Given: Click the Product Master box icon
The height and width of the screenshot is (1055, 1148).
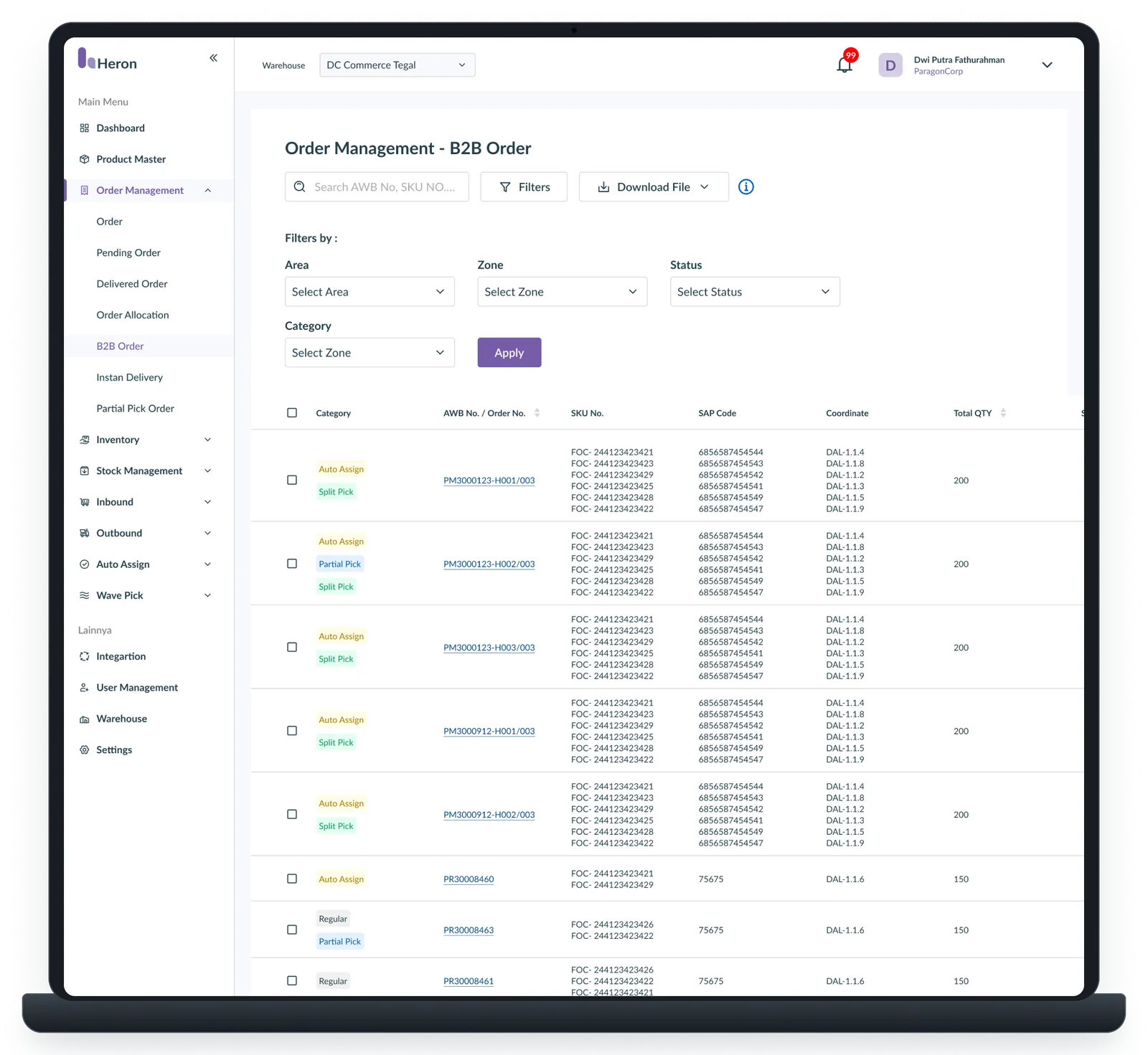Looking at the screenshot, I should click(85, 159).
